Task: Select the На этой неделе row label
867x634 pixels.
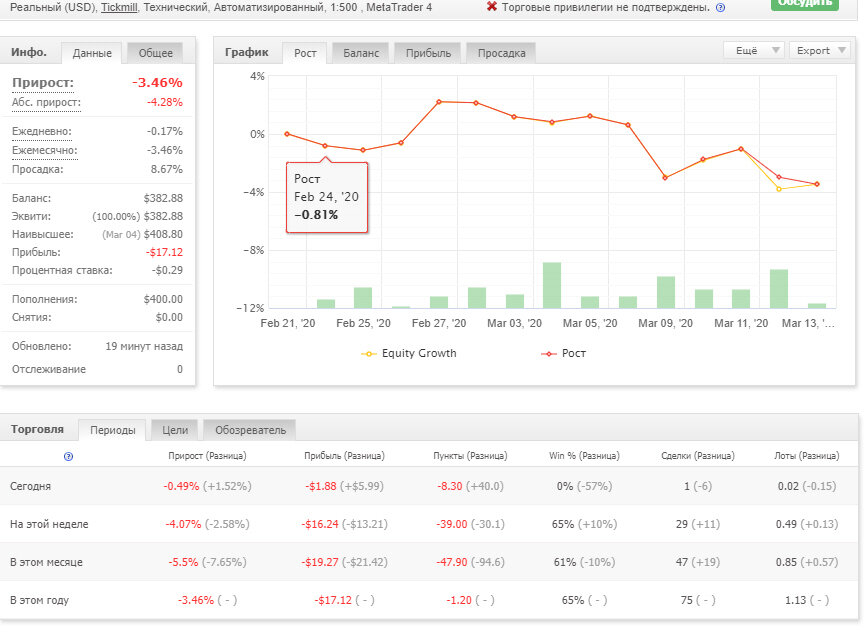Action: coord(49,525)
